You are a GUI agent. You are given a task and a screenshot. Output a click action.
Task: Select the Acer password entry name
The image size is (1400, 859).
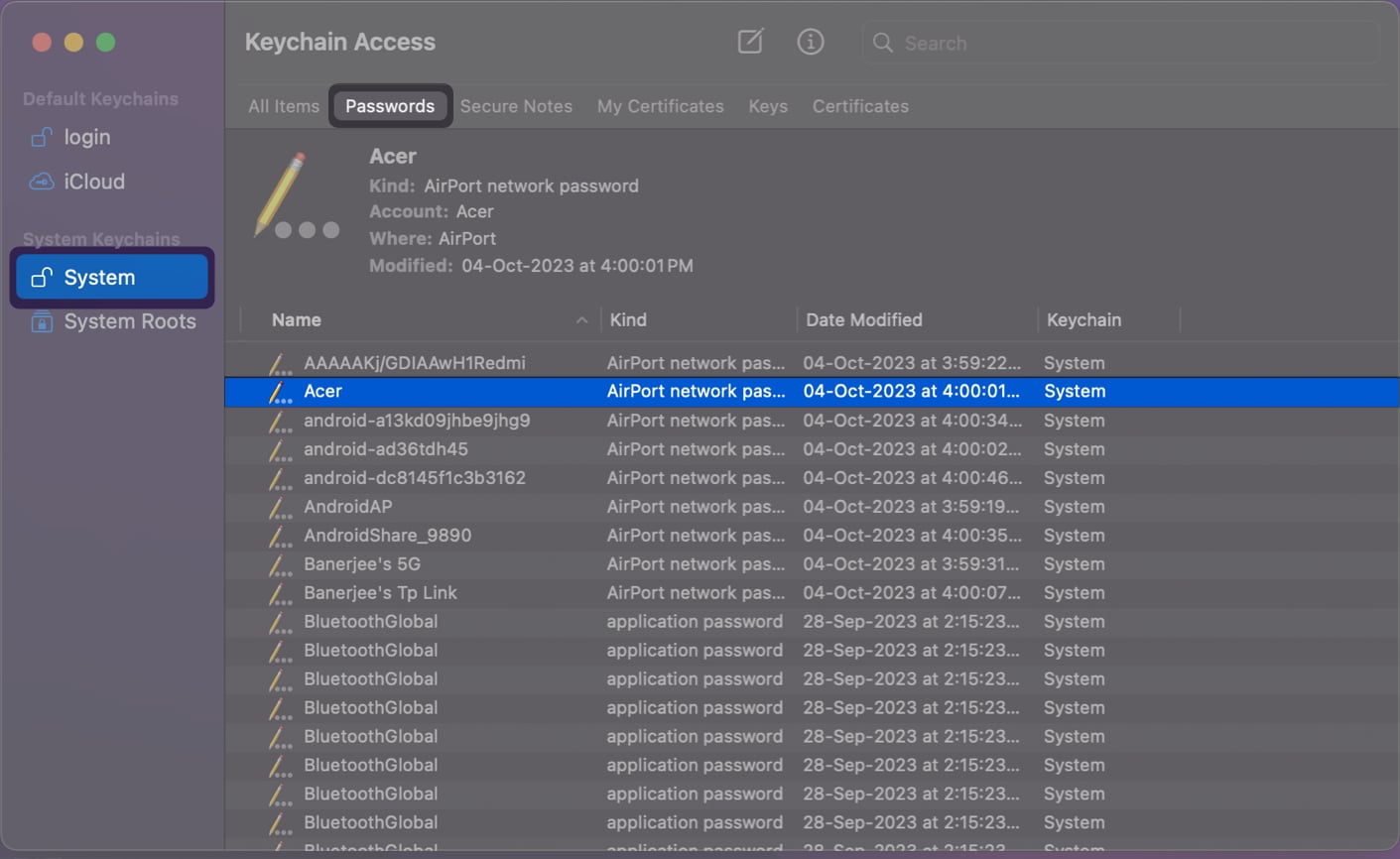322,392
